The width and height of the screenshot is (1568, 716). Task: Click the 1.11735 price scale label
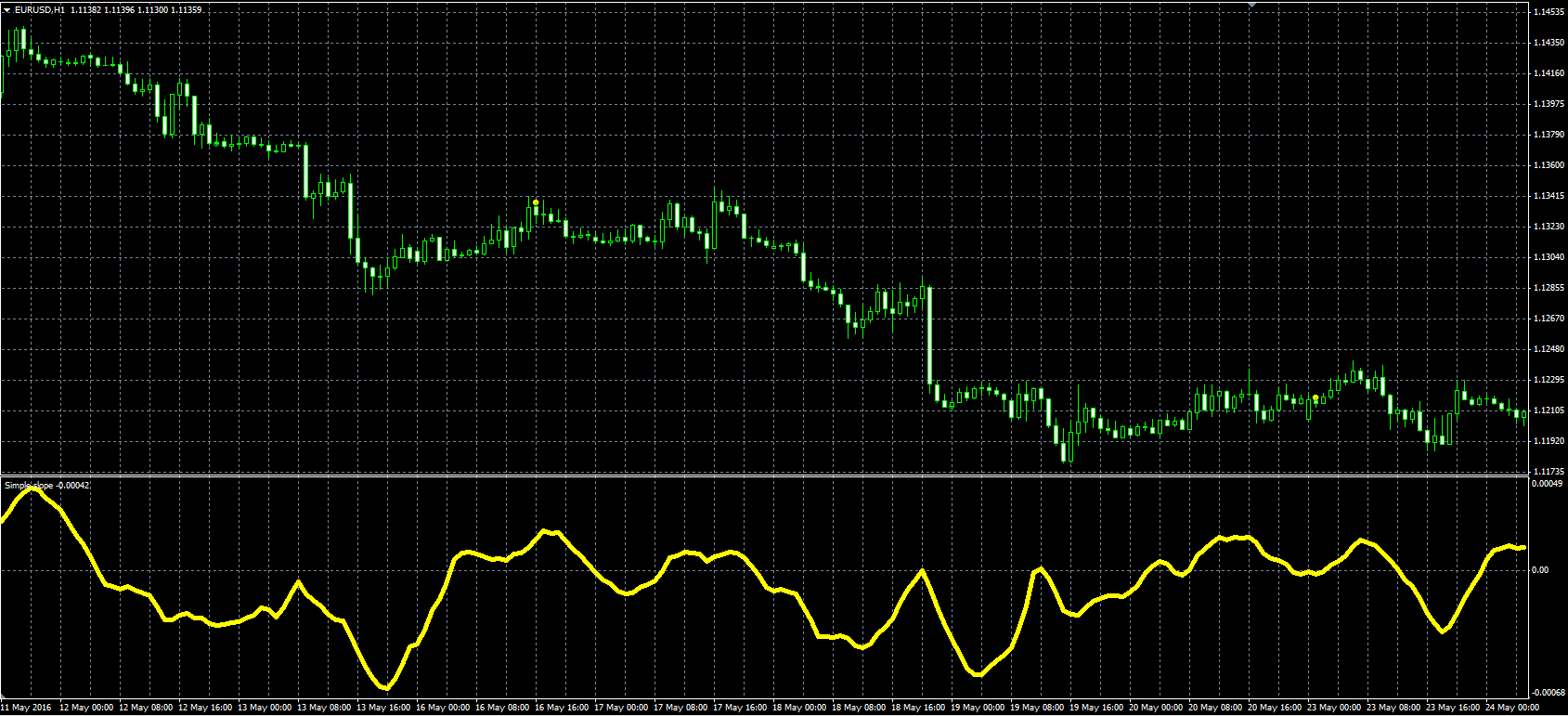(x=1548, y=472)
